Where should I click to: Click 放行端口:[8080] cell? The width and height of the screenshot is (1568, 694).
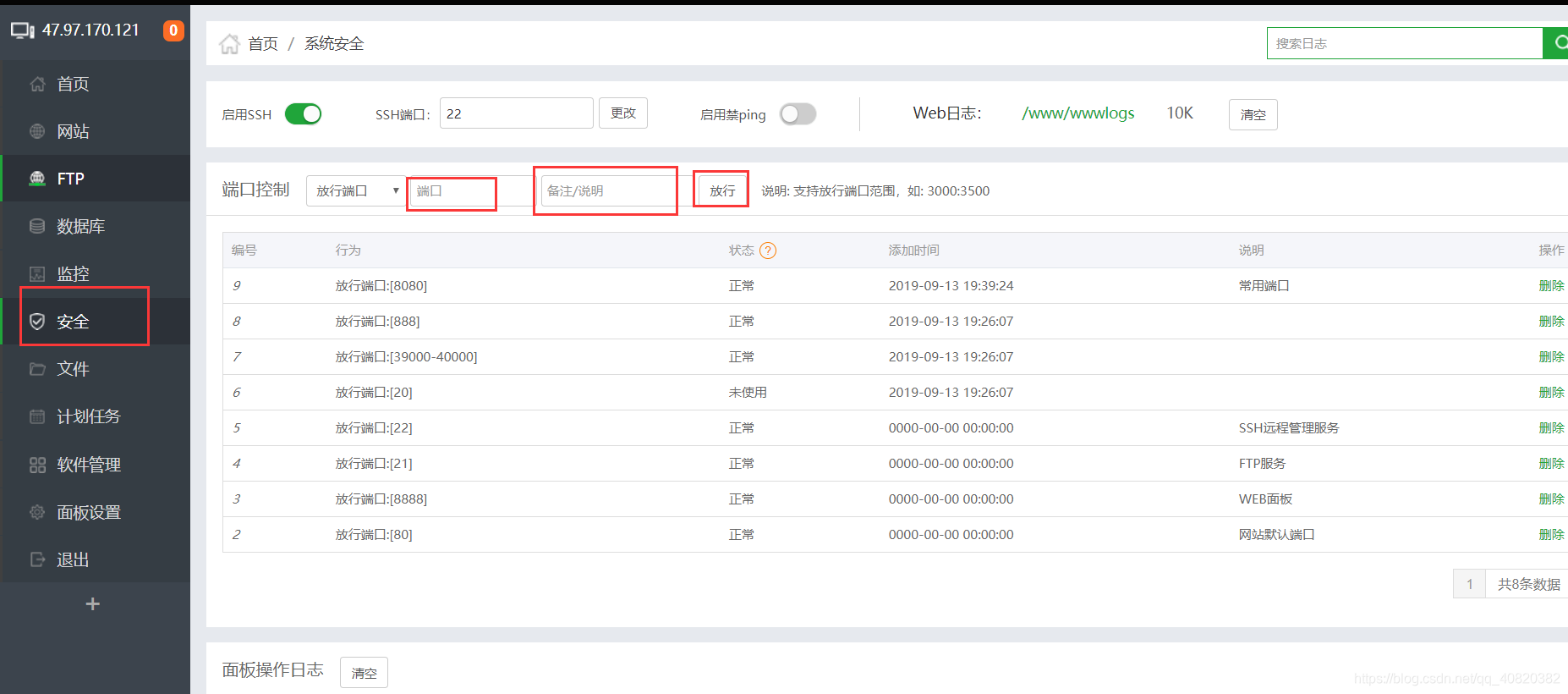tap(381, 286)
